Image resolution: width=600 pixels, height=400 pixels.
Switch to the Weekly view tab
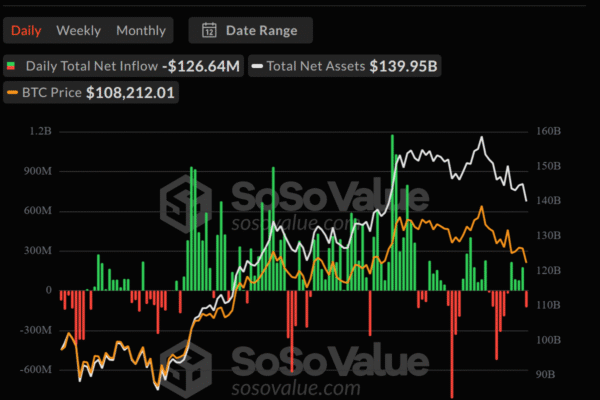78,30
